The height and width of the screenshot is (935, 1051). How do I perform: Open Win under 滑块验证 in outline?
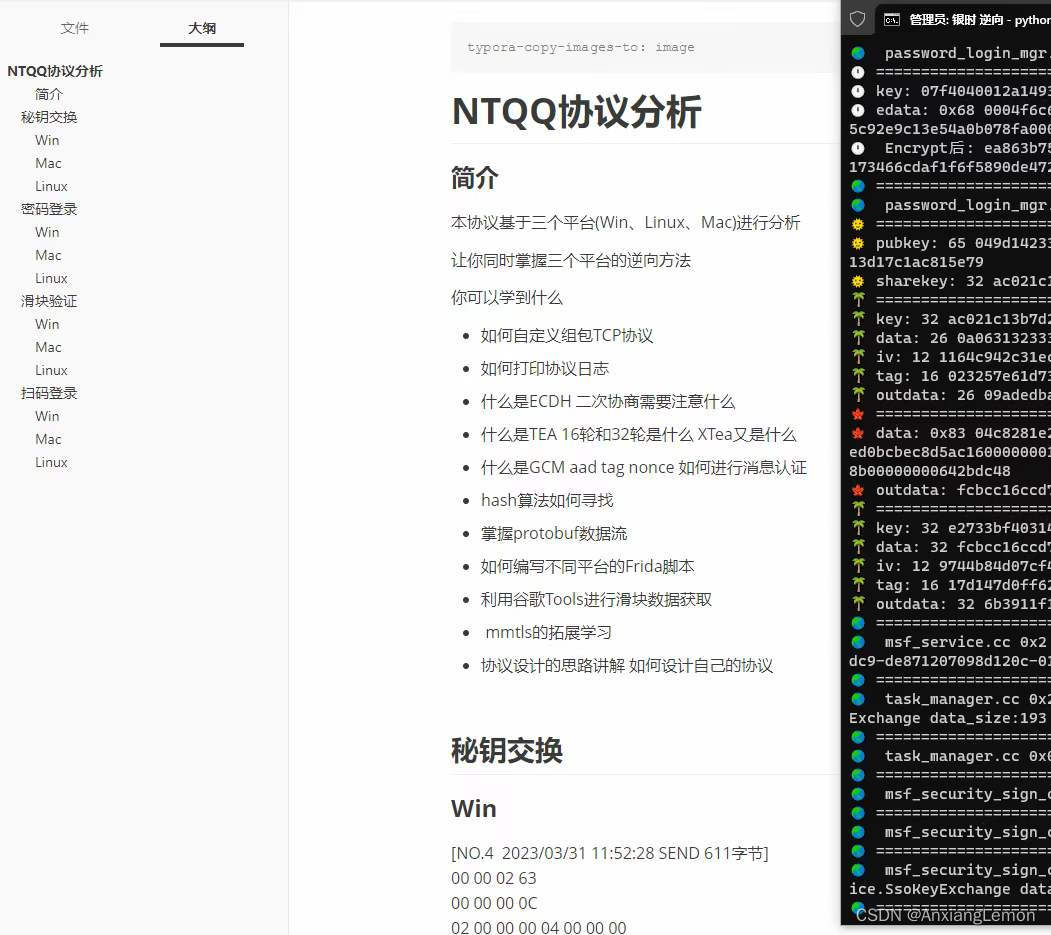(x=47, y=324)
